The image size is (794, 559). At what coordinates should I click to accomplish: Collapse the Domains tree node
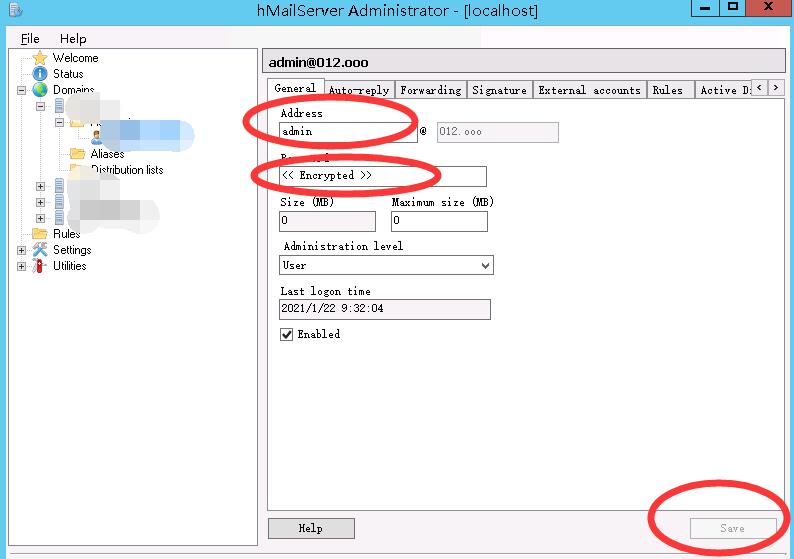tap(22, 90)
